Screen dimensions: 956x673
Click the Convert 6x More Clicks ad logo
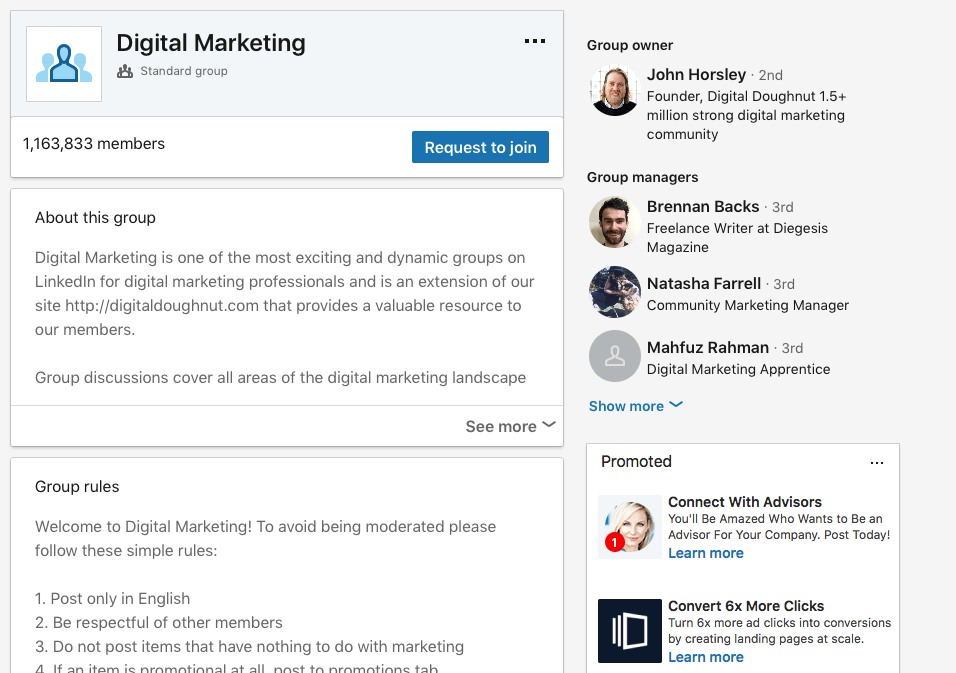(630, 631)
